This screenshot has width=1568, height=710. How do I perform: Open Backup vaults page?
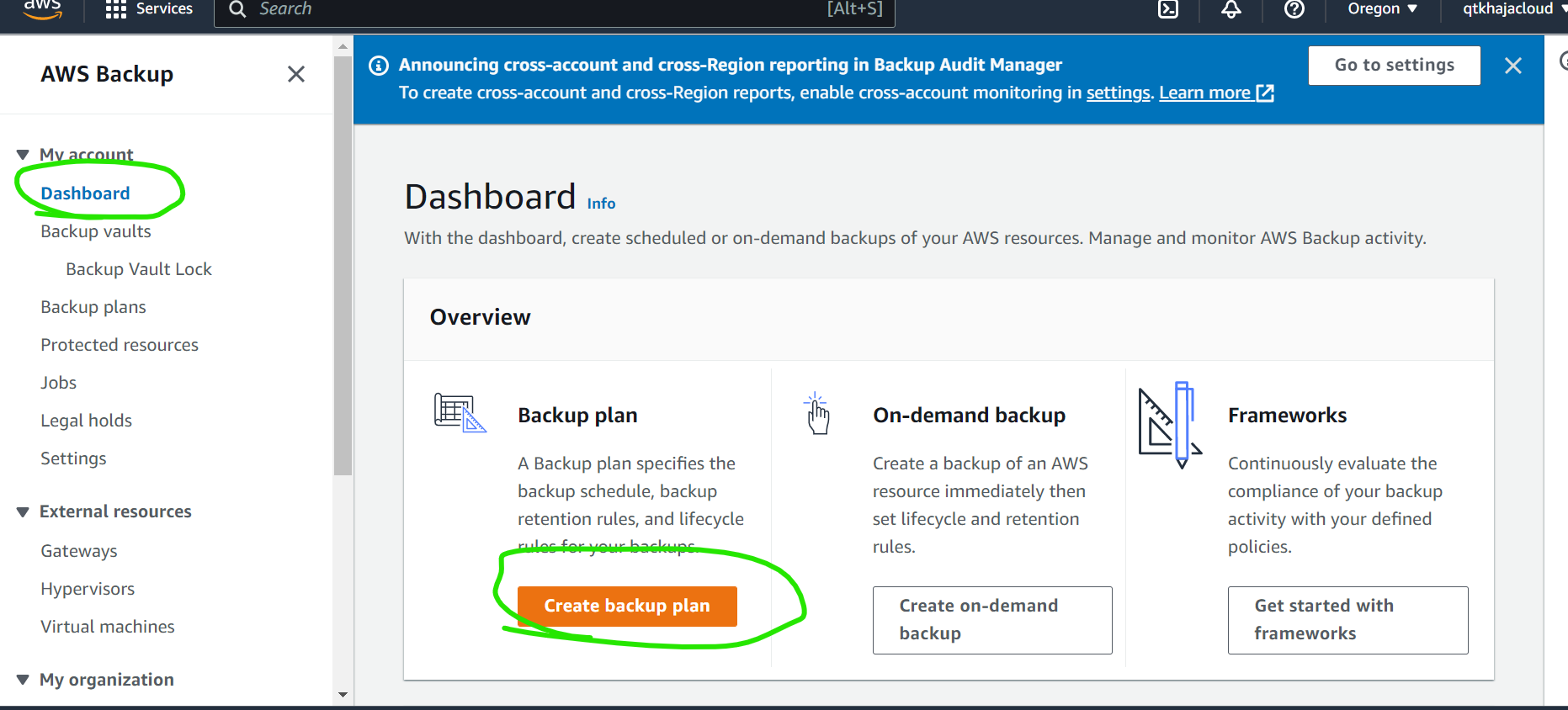click(96, 231)
